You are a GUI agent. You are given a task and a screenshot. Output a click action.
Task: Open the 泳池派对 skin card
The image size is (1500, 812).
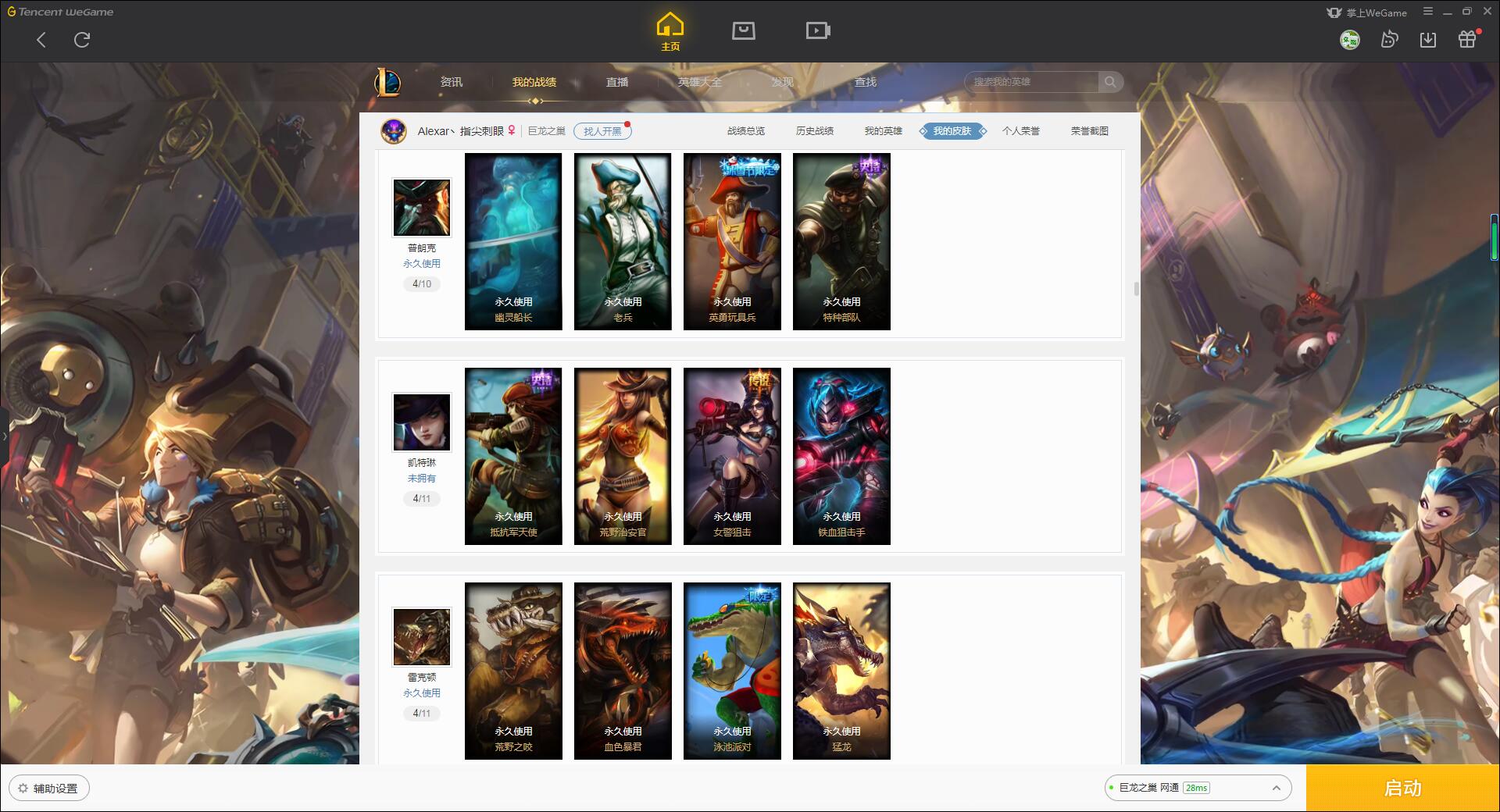(x=732, y=671)
